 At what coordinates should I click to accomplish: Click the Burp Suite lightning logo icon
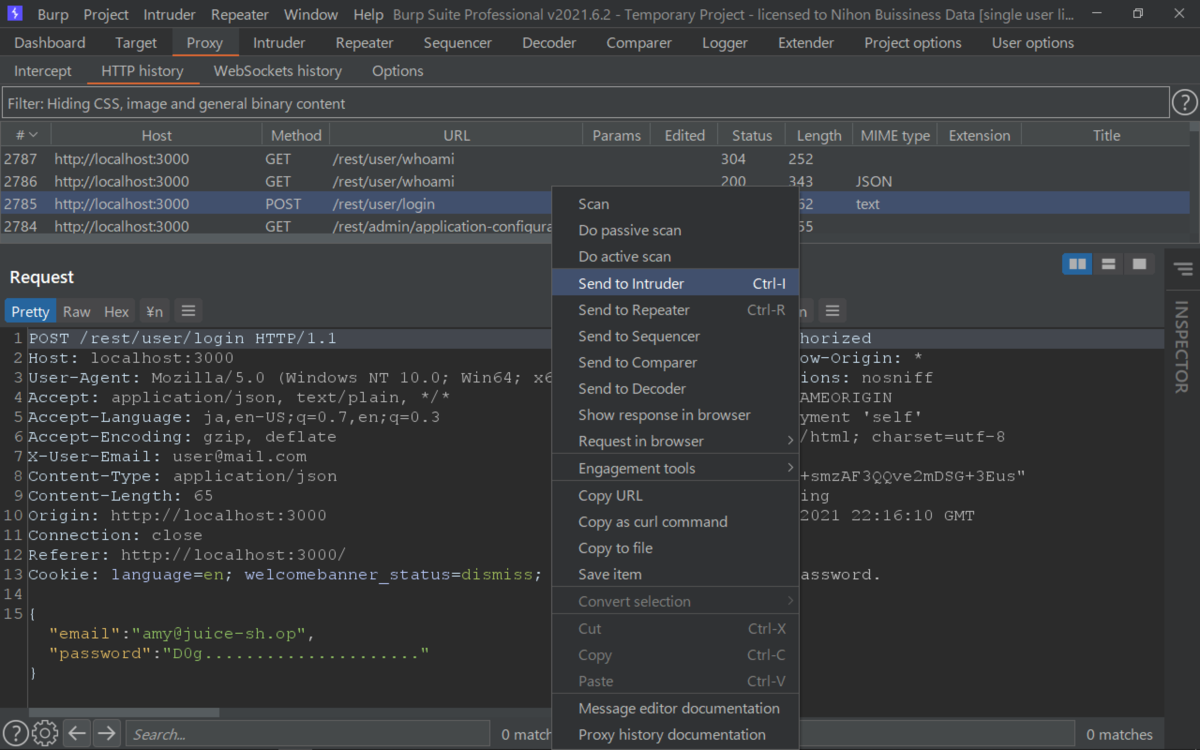[x=17, y=14]
